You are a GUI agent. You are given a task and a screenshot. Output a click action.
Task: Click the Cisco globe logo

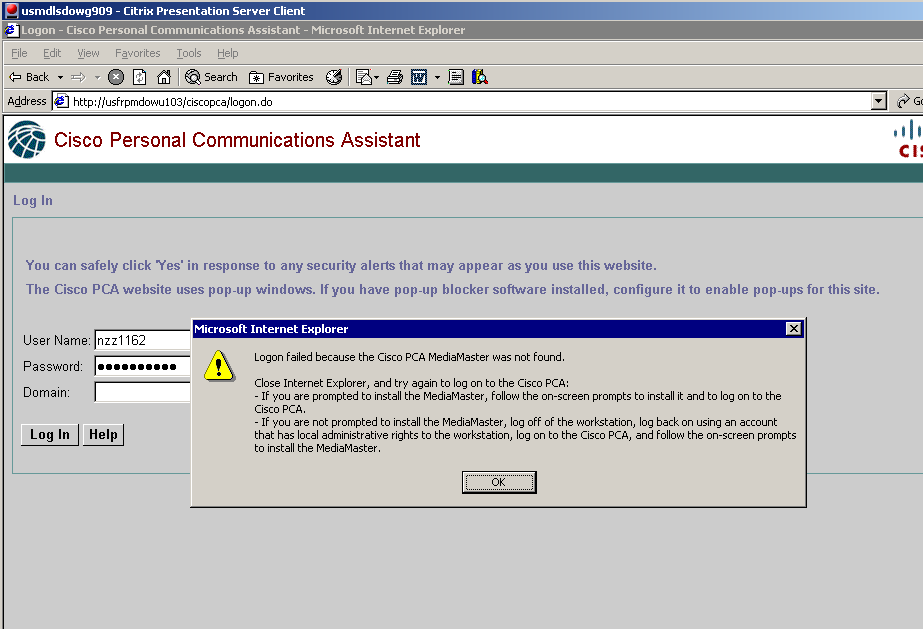tap(26, 139)
